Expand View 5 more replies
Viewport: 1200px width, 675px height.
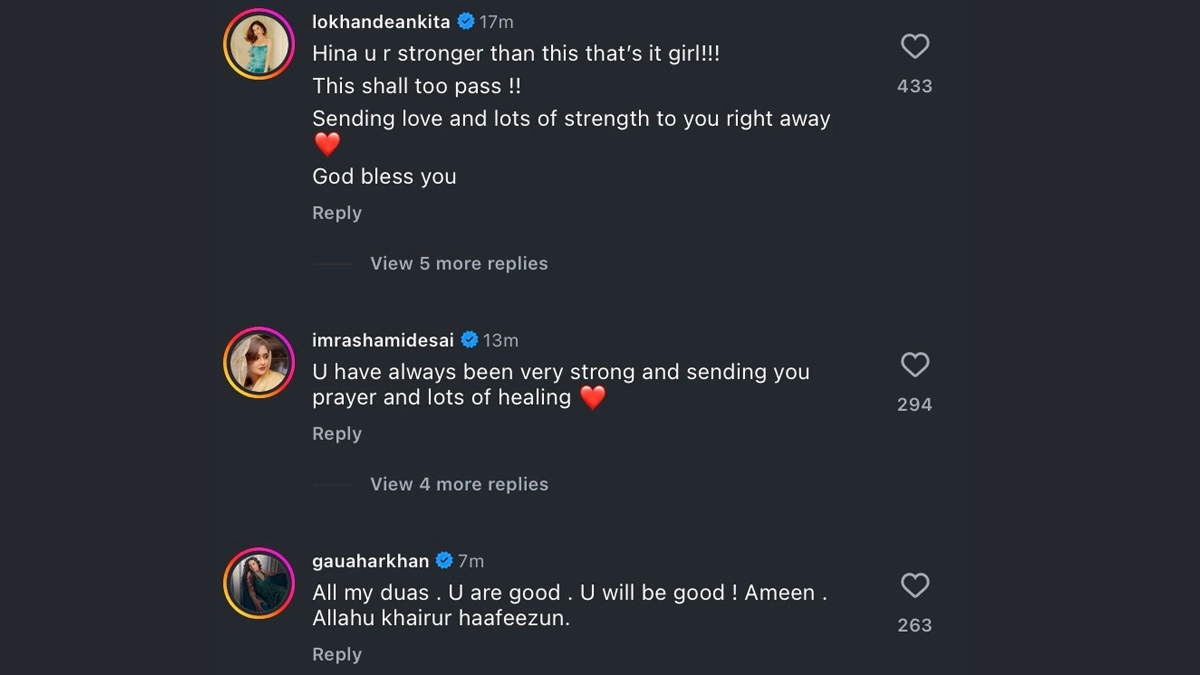(459, 263)
